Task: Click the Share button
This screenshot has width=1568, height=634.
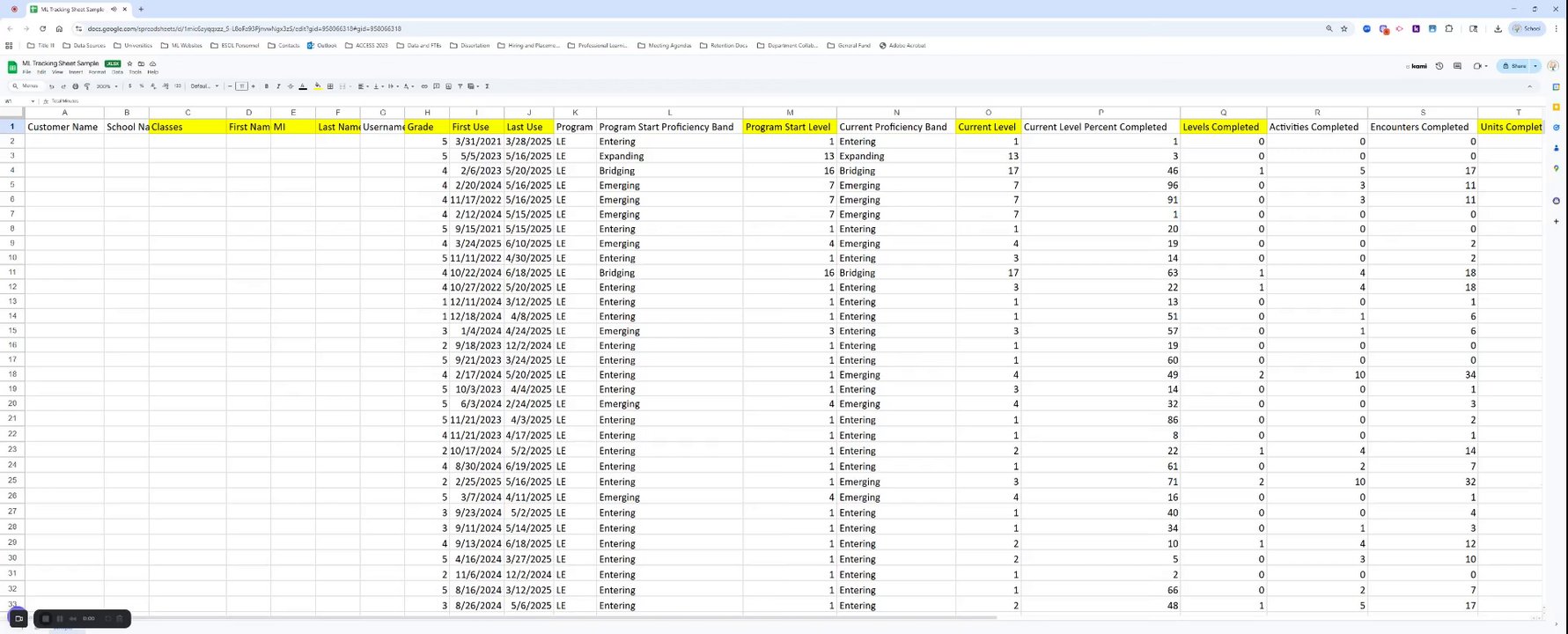Action: 1515,66
